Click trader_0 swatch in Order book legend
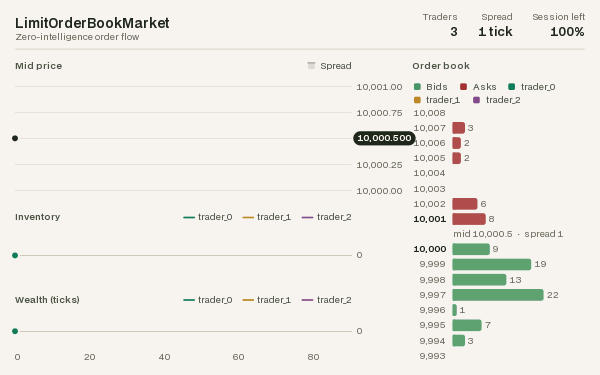Screen dimensions: 600x375 click(512, 87)
